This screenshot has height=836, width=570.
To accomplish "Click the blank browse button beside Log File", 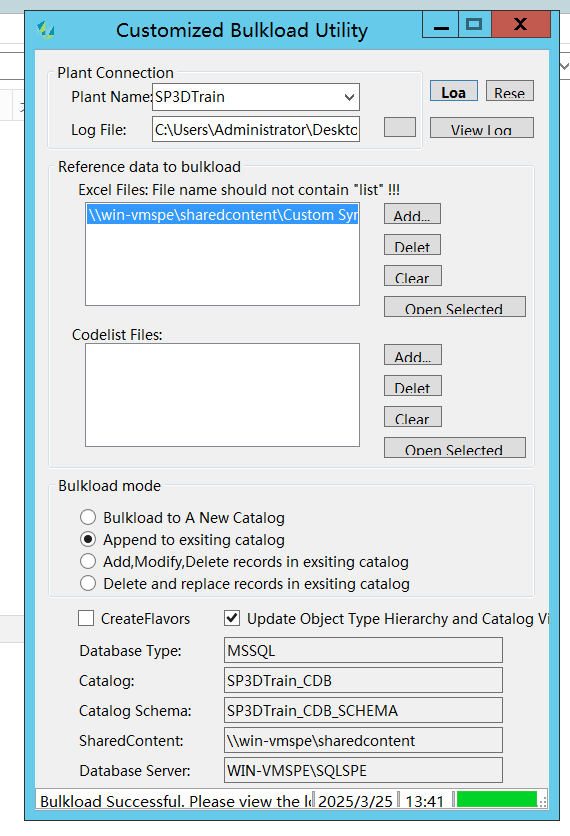I will coord(400,127).
